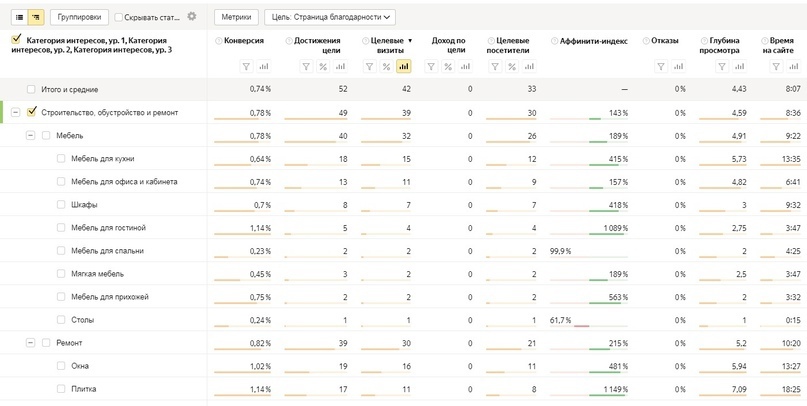Show chart icon under Достижения цели
807x406 pixels.
point(340,66)
